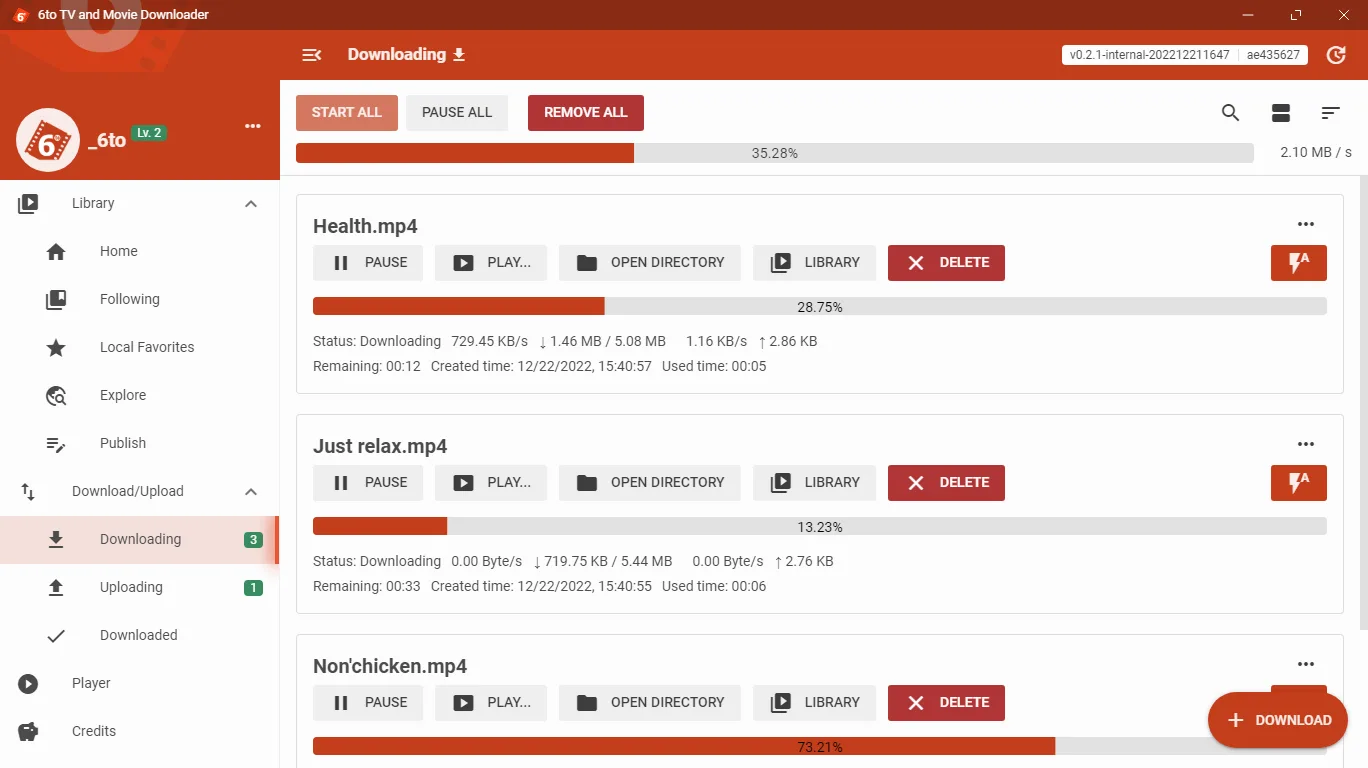Open more options for Just relax.mp4

[x=1306, y=444]
